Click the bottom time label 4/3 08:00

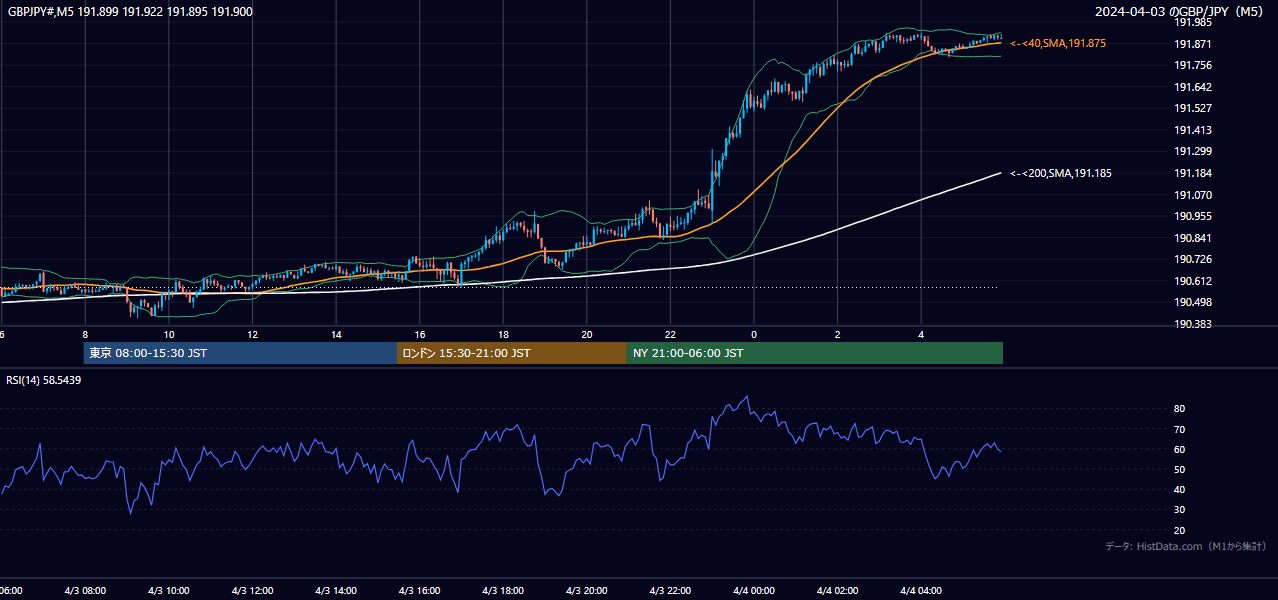[x=85, y=591]
